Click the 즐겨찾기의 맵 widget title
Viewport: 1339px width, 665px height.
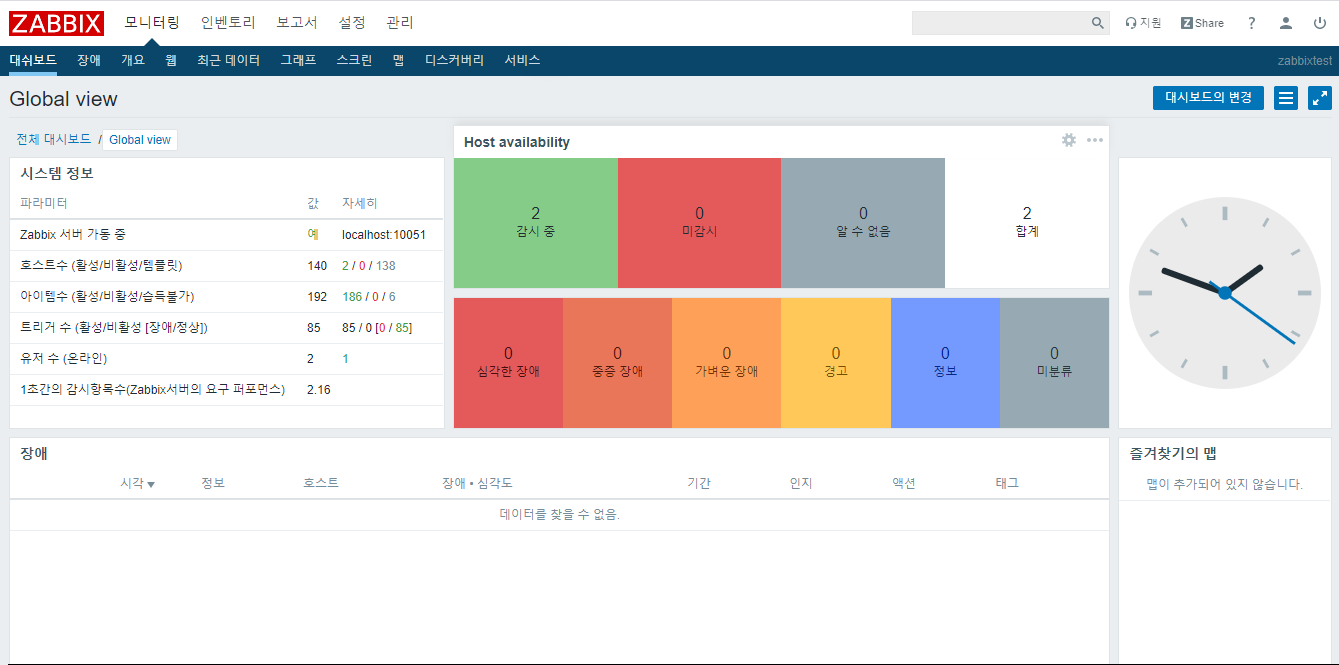[x=1173, y=454]
